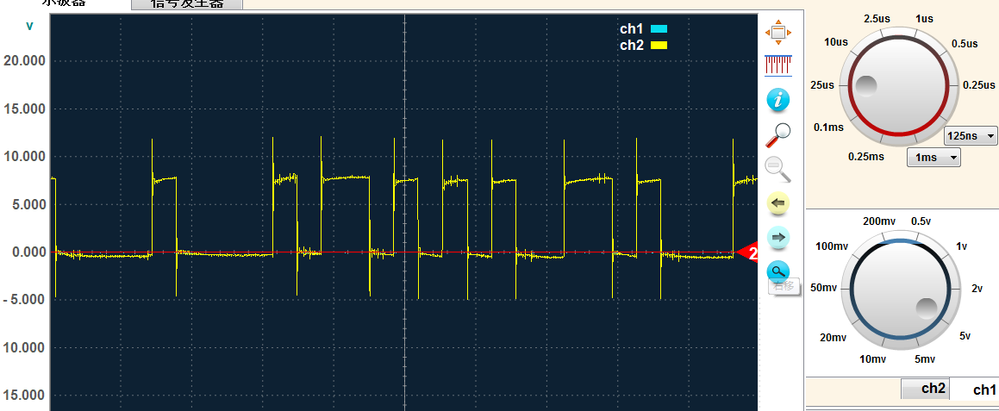The width and height of the screenshot is (999, 411).
Task: Set time knob to 0.5us
Action: [964, 43]
